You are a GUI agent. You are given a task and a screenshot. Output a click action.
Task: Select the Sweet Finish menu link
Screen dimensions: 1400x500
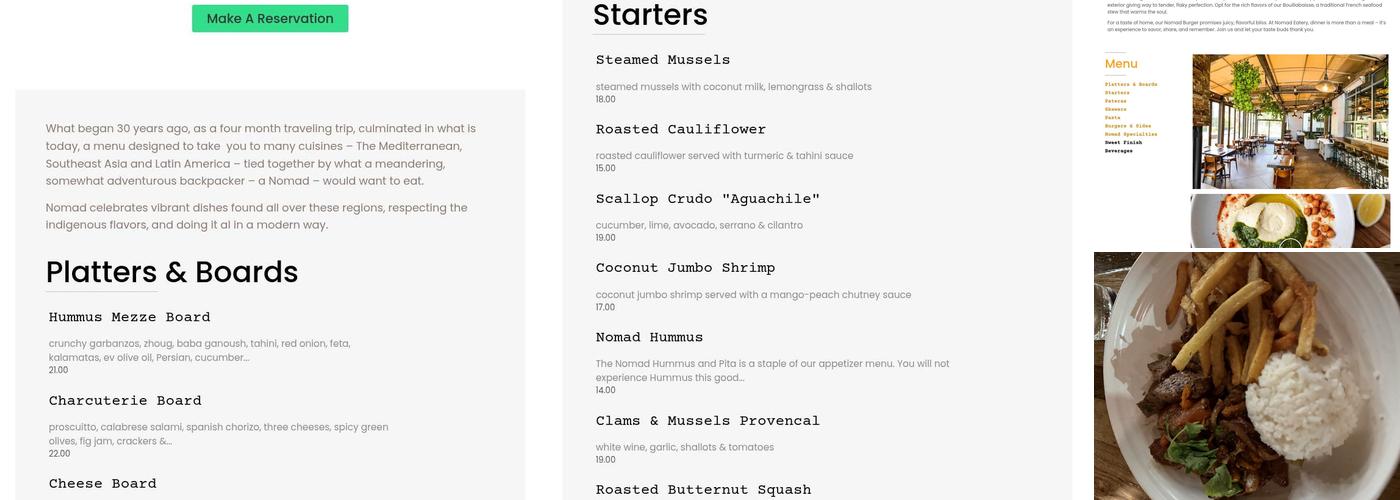(x=1123, y=142)
